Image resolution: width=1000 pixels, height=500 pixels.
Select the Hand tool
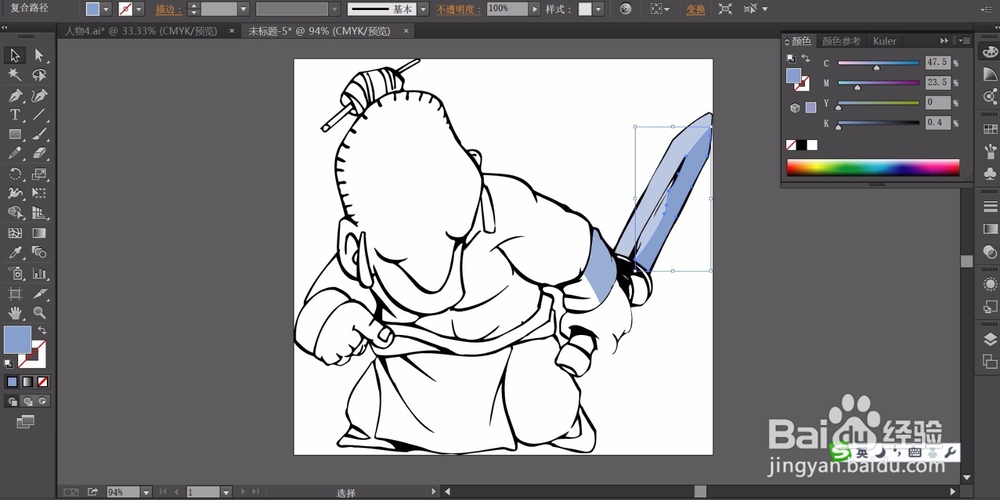coord(15,312)
